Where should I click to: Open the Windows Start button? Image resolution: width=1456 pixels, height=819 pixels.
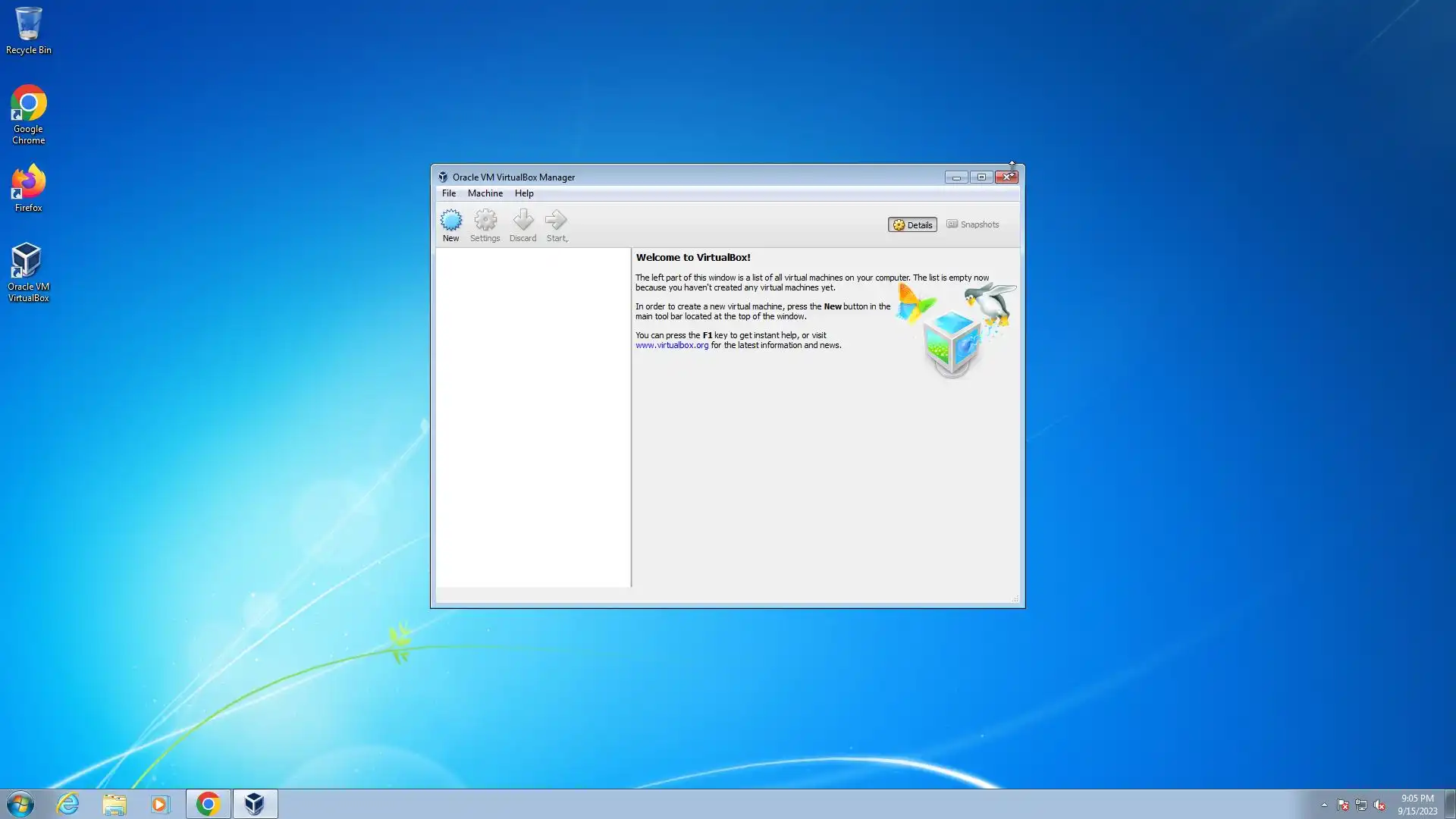point(20,804)
